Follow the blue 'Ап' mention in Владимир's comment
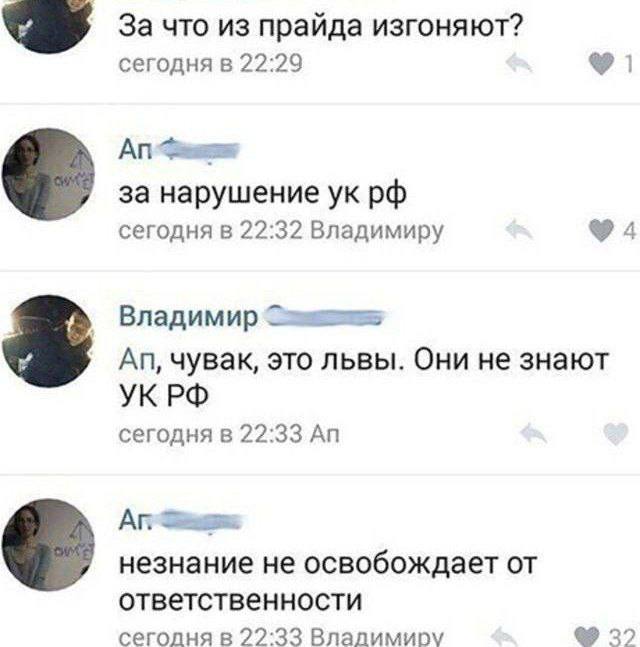 [x=137, y=360]
